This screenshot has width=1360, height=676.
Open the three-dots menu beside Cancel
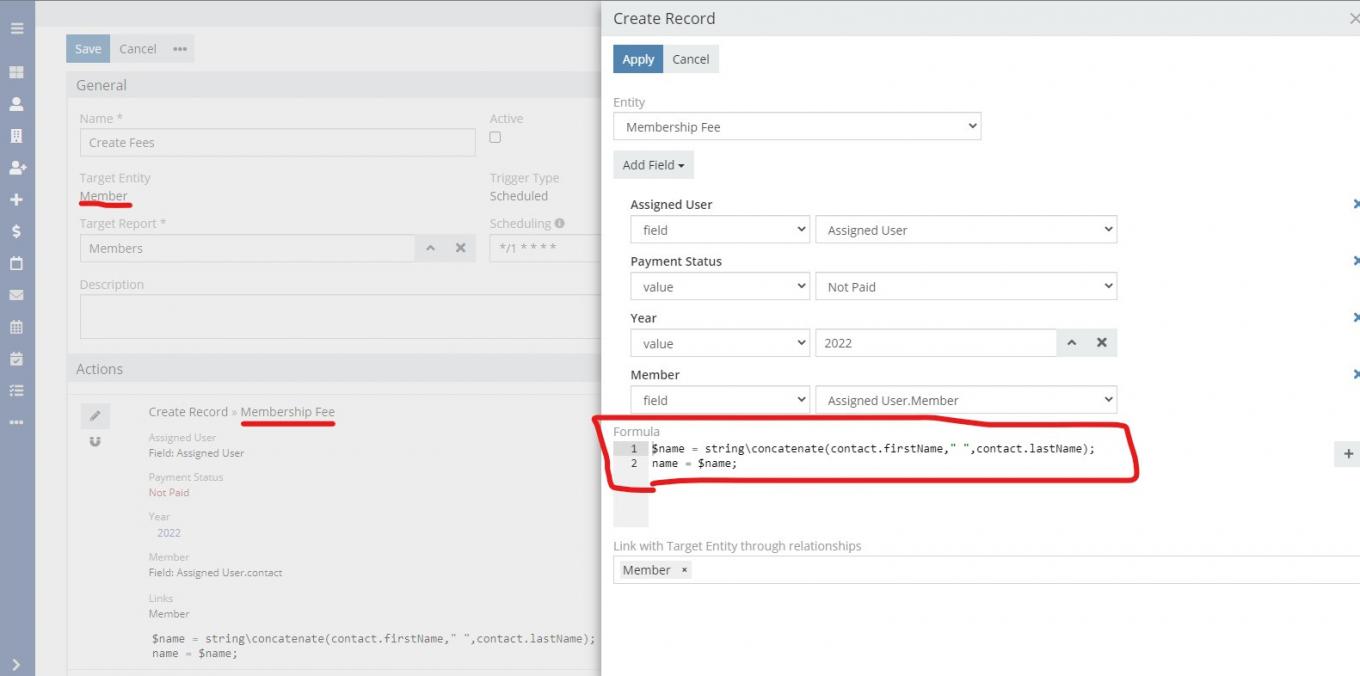point(180,49)
